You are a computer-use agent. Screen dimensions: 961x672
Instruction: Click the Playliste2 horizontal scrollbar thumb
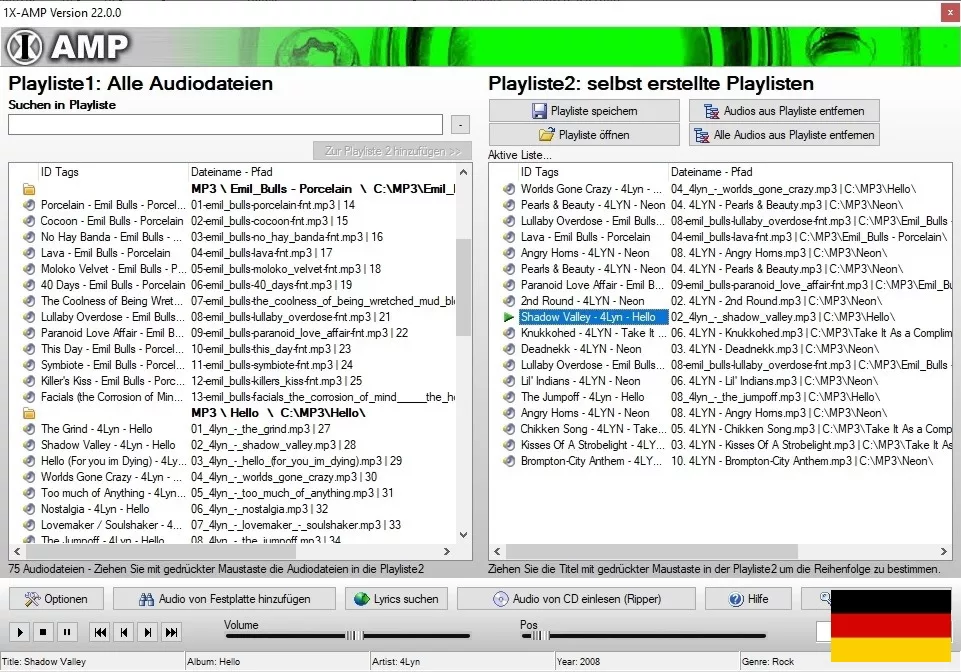pyautogui.click(x=651, y=551)
